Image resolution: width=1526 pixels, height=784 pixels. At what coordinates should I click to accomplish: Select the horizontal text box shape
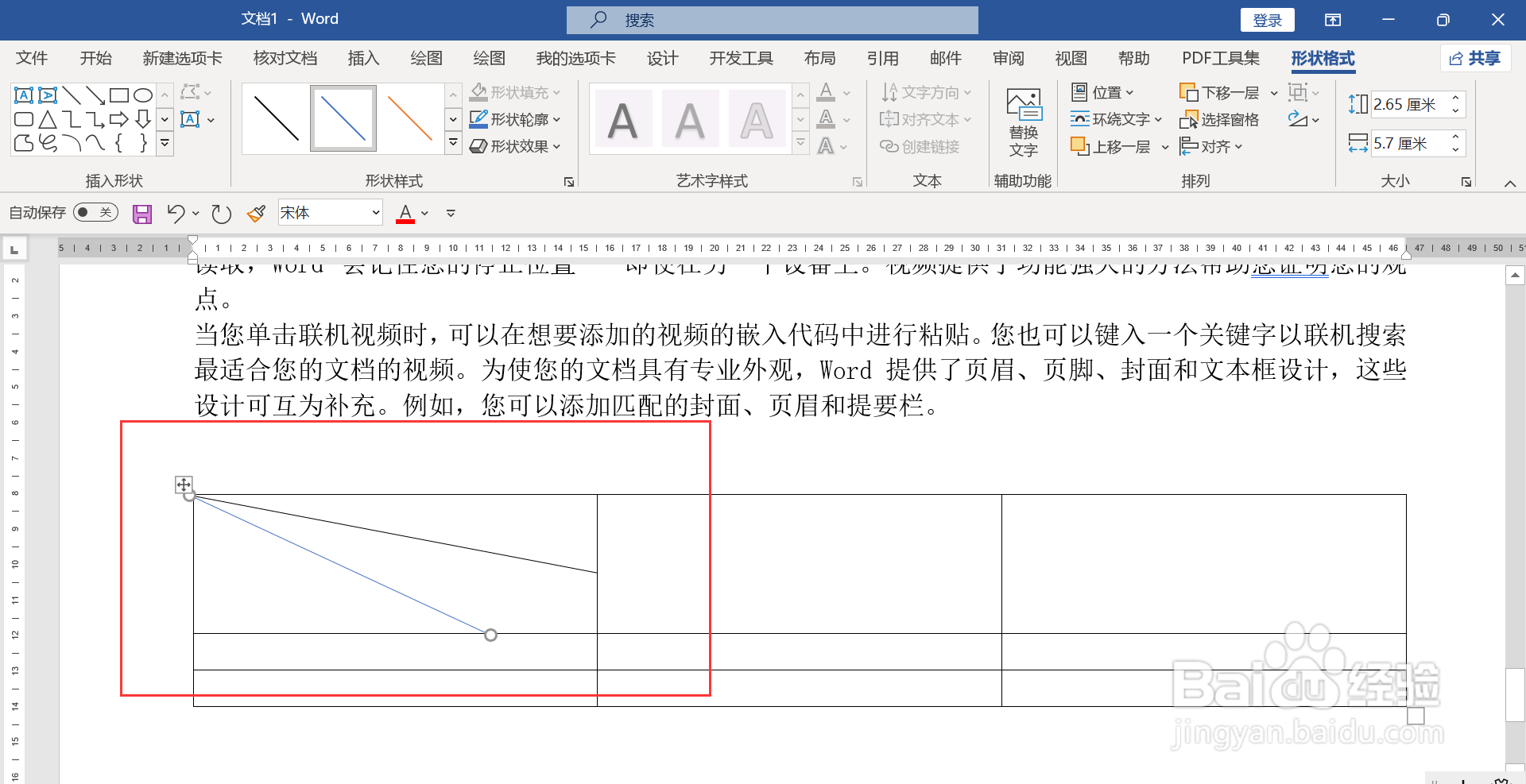[24, 95]
